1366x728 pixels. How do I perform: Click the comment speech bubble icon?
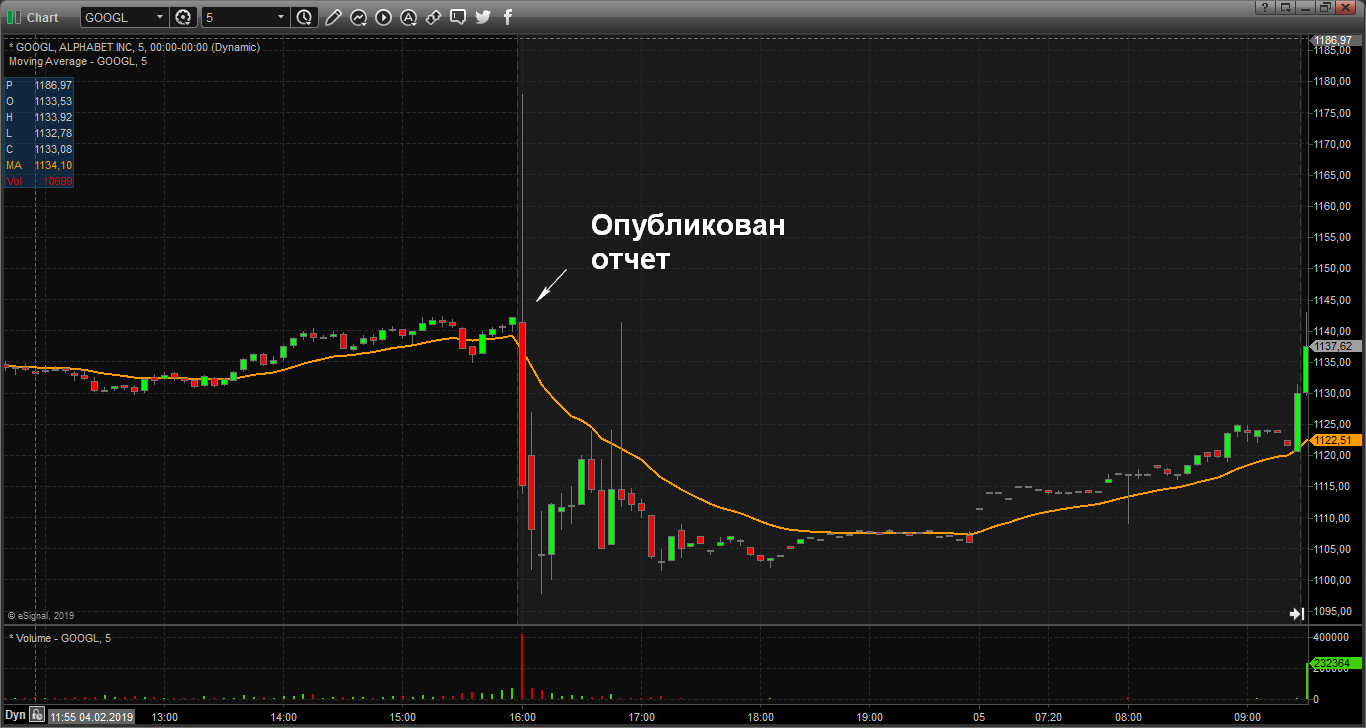[x=458, y=17]
